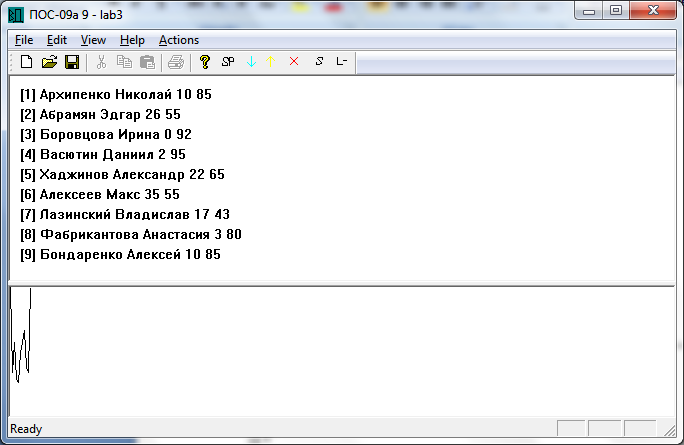Screen dimensions: 684x445
Task: Open the View menu
Action: 93,40
